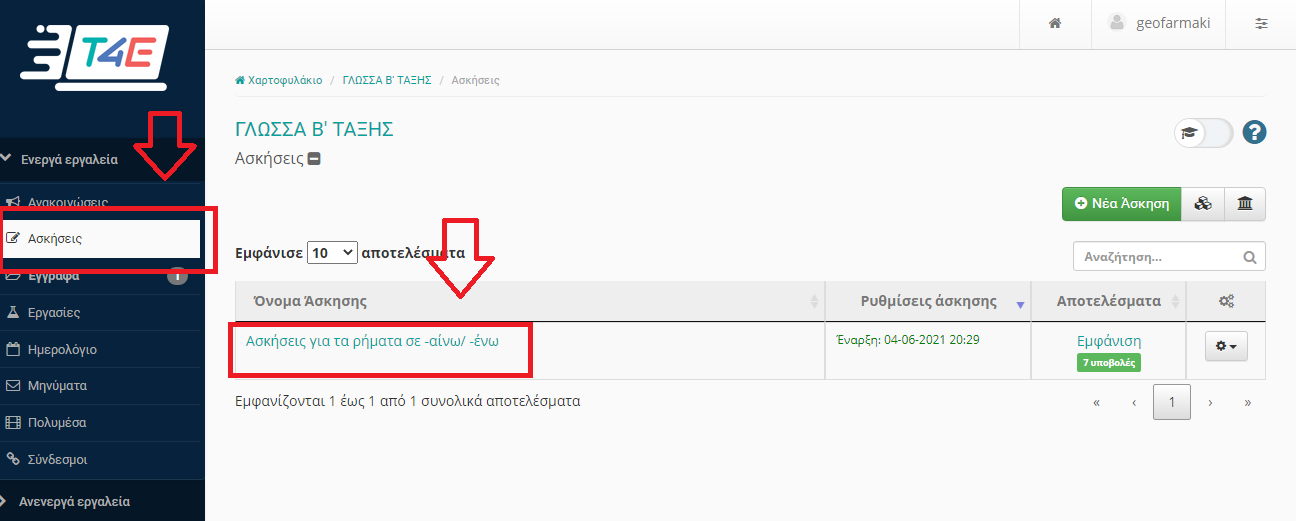Toggle the student view switch
The height and width of the screenshot is (521, 1296).
pos(1203,132)
